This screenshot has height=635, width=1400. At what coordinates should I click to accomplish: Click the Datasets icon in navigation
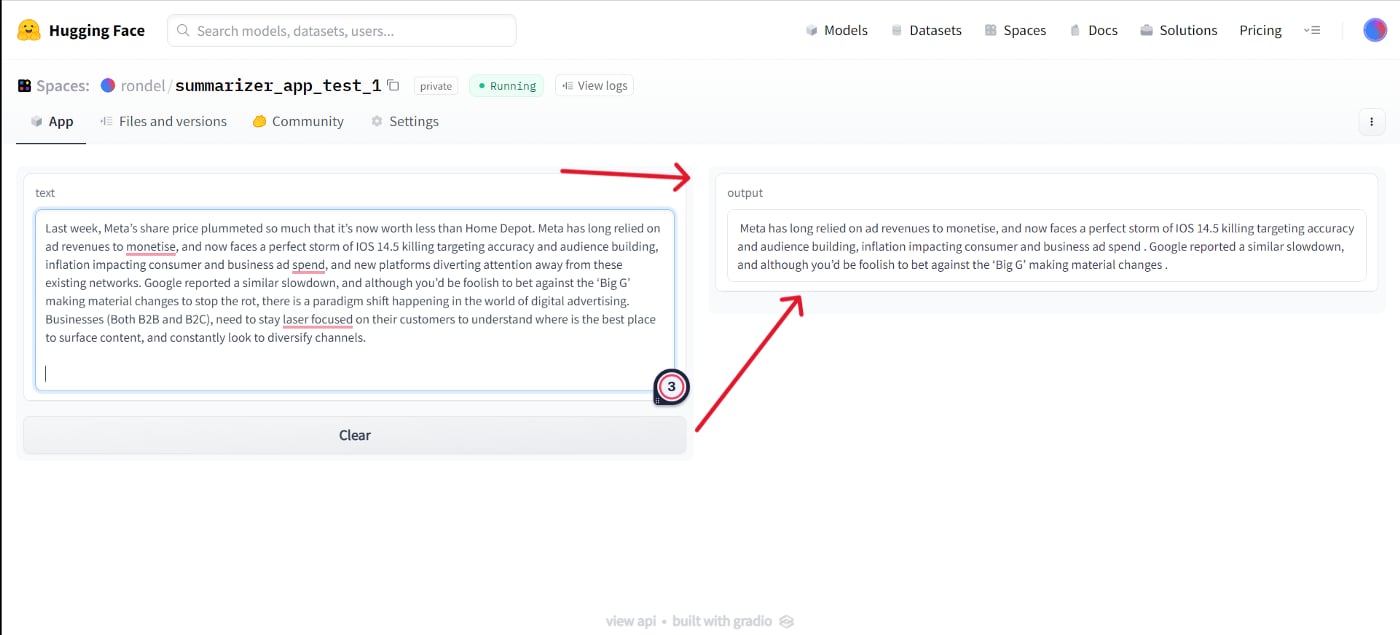897,31
